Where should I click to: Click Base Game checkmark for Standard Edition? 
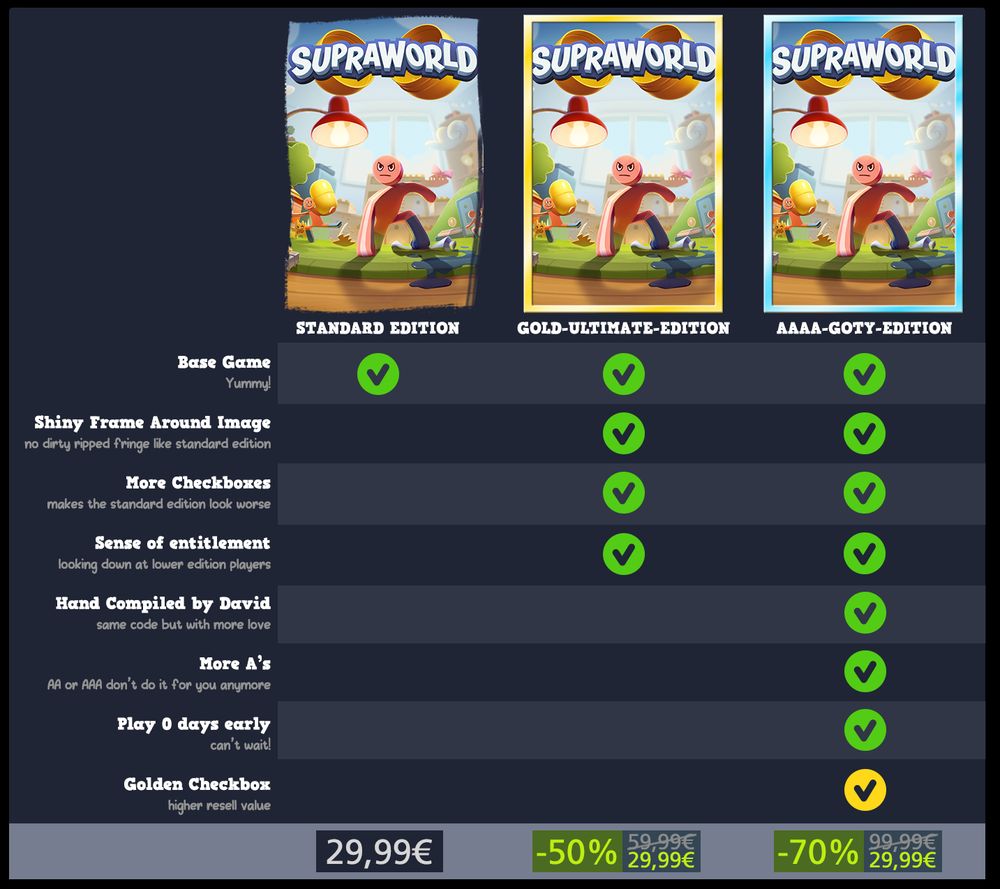(378, 374)
